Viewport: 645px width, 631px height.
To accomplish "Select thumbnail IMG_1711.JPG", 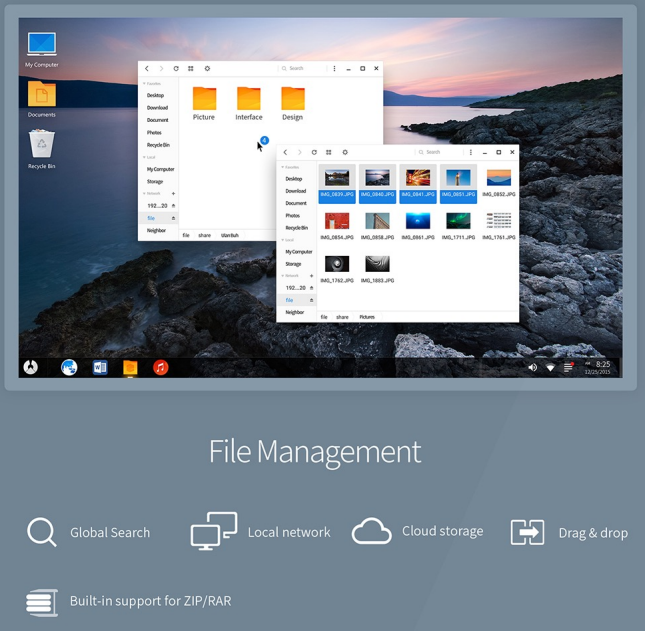I will 458,226.
